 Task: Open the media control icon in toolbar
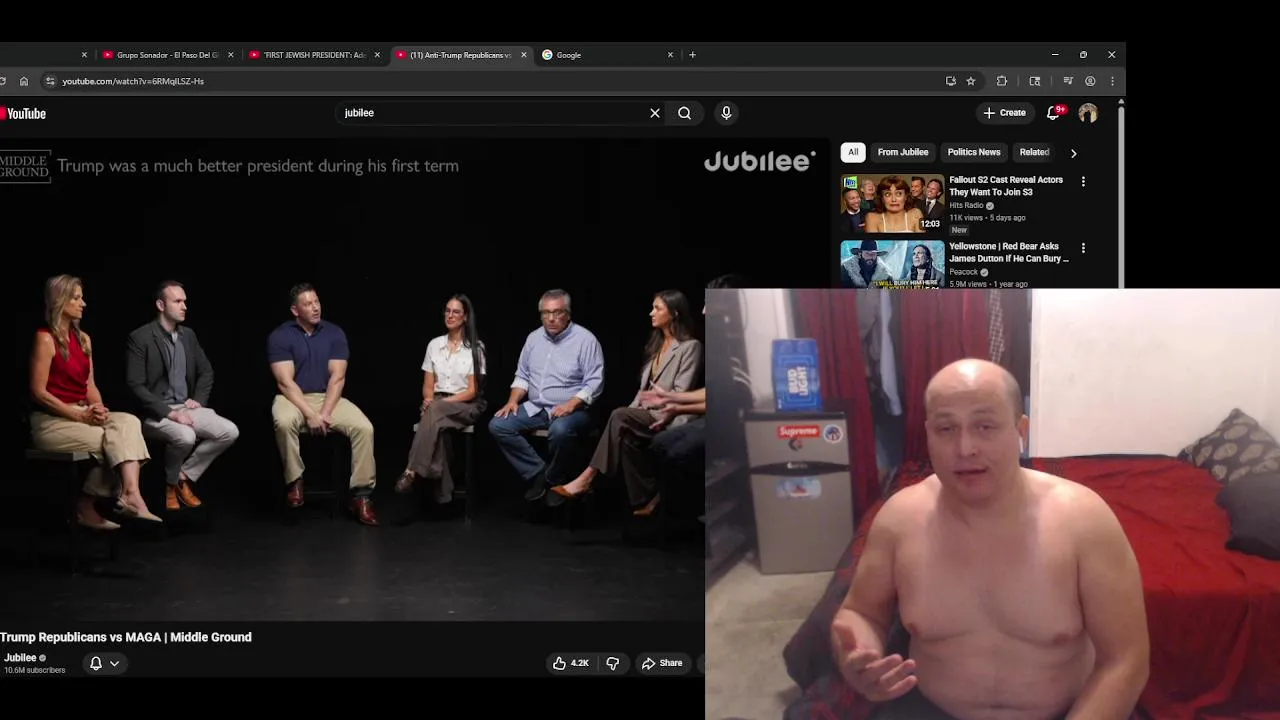(x=1068, y=81)
